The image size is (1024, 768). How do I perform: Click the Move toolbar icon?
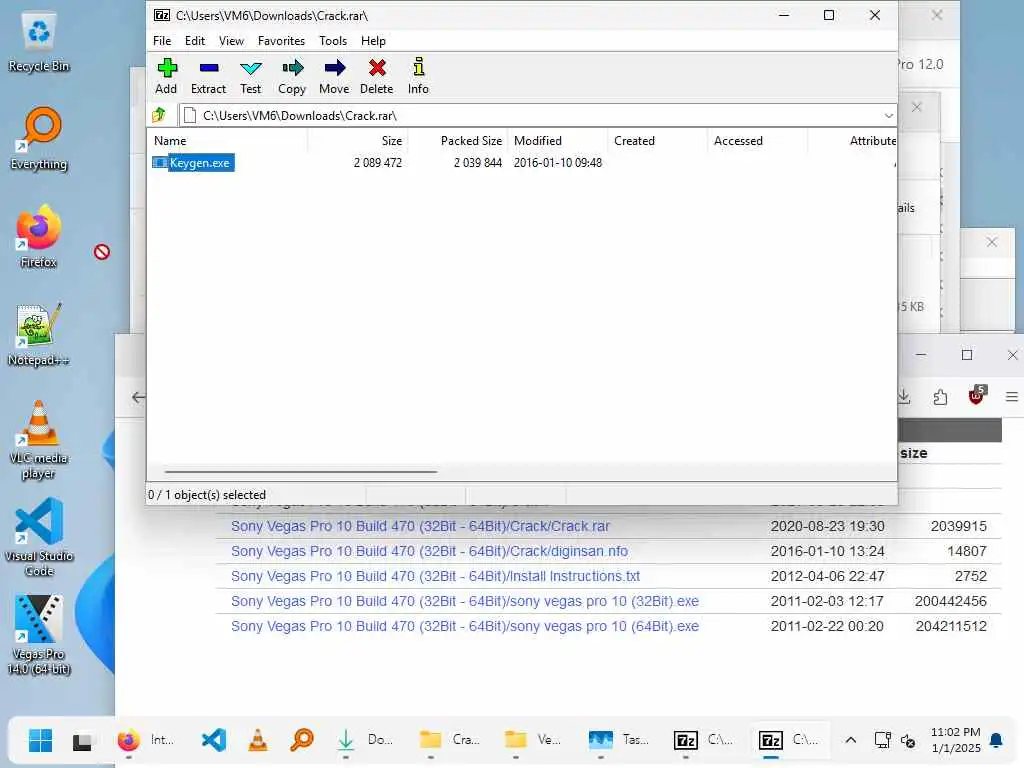click(334, 76)
